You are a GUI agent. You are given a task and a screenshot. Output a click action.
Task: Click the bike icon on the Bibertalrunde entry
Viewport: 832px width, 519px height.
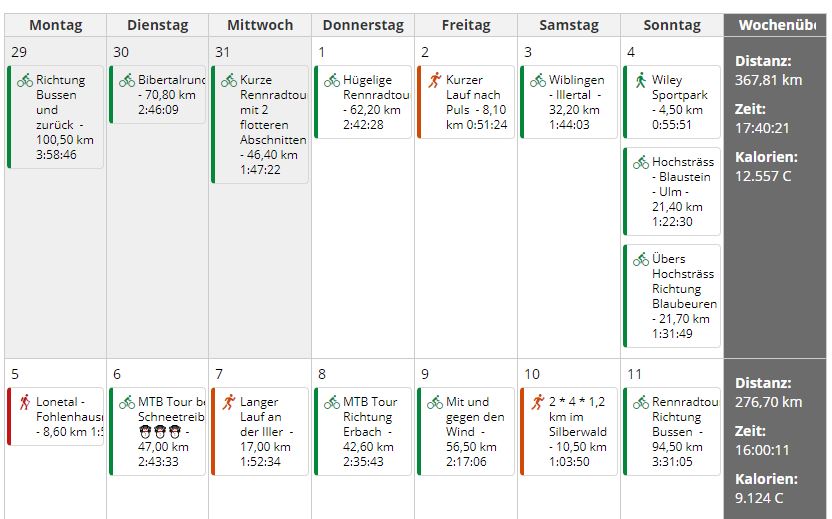(x=126, y=80)
